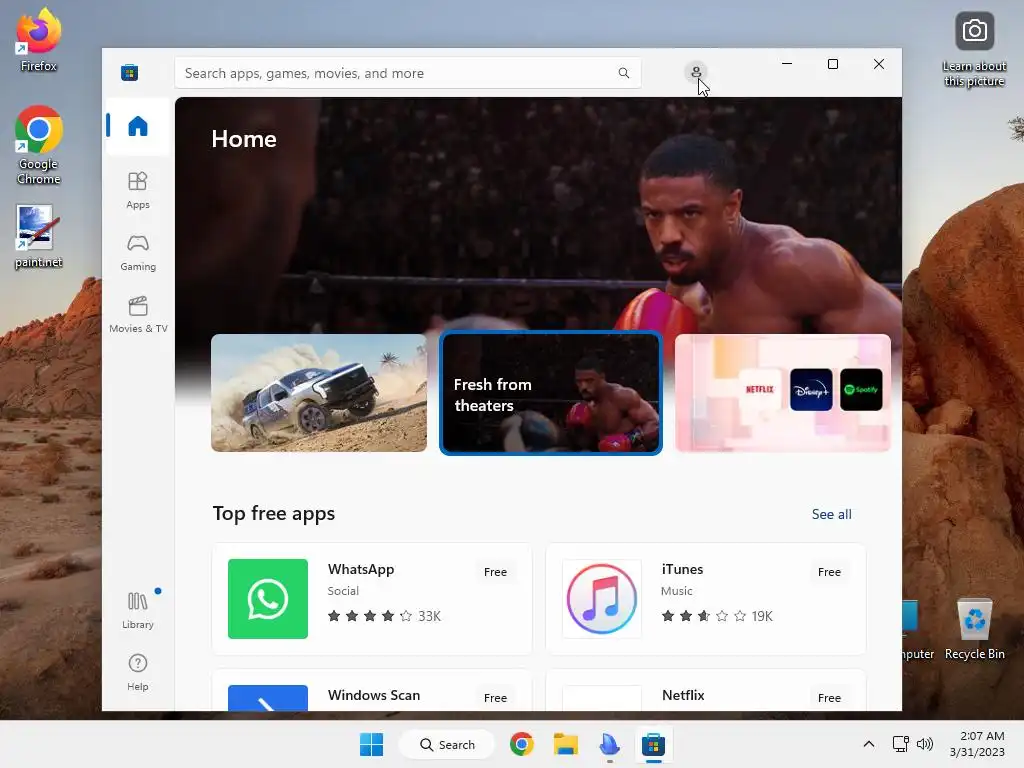Open Help in the sidebar
Viewport: 1024px width, 768px height.
tap(138, 672)
